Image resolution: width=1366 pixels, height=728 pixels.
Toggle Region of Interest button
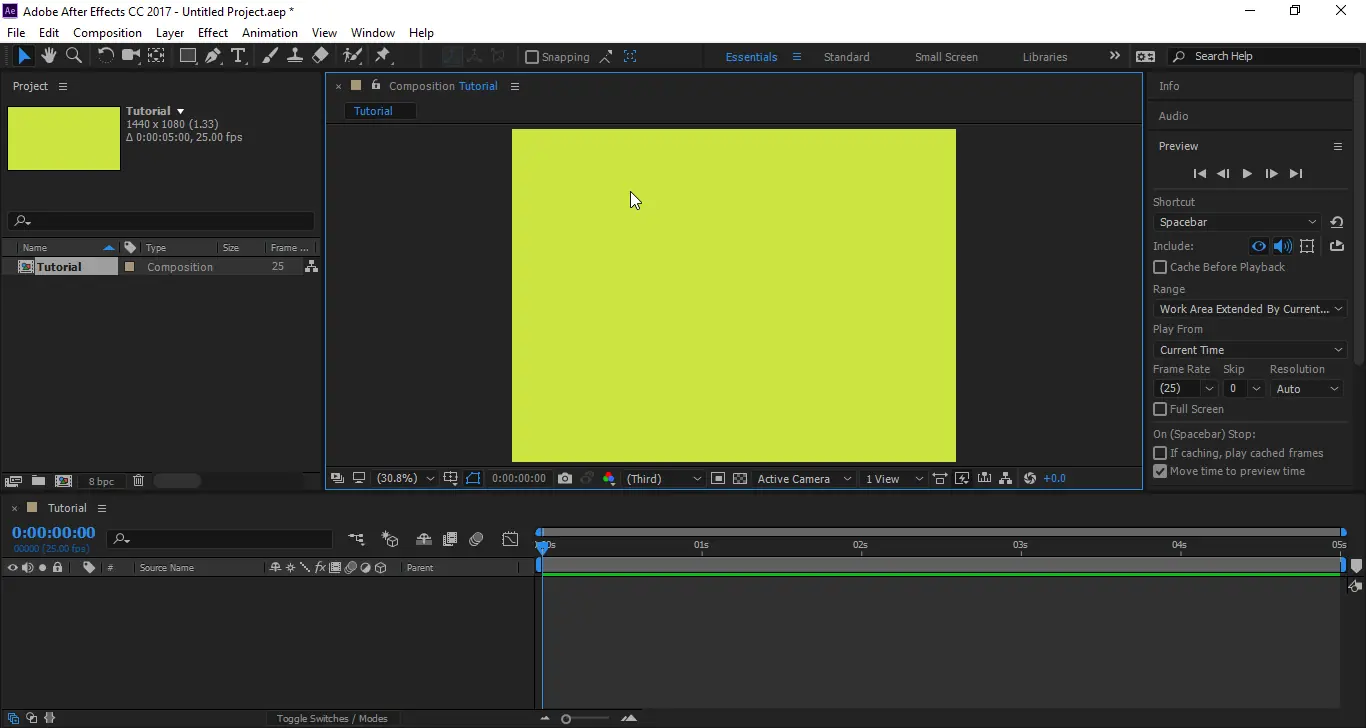(x=718, y=479)
